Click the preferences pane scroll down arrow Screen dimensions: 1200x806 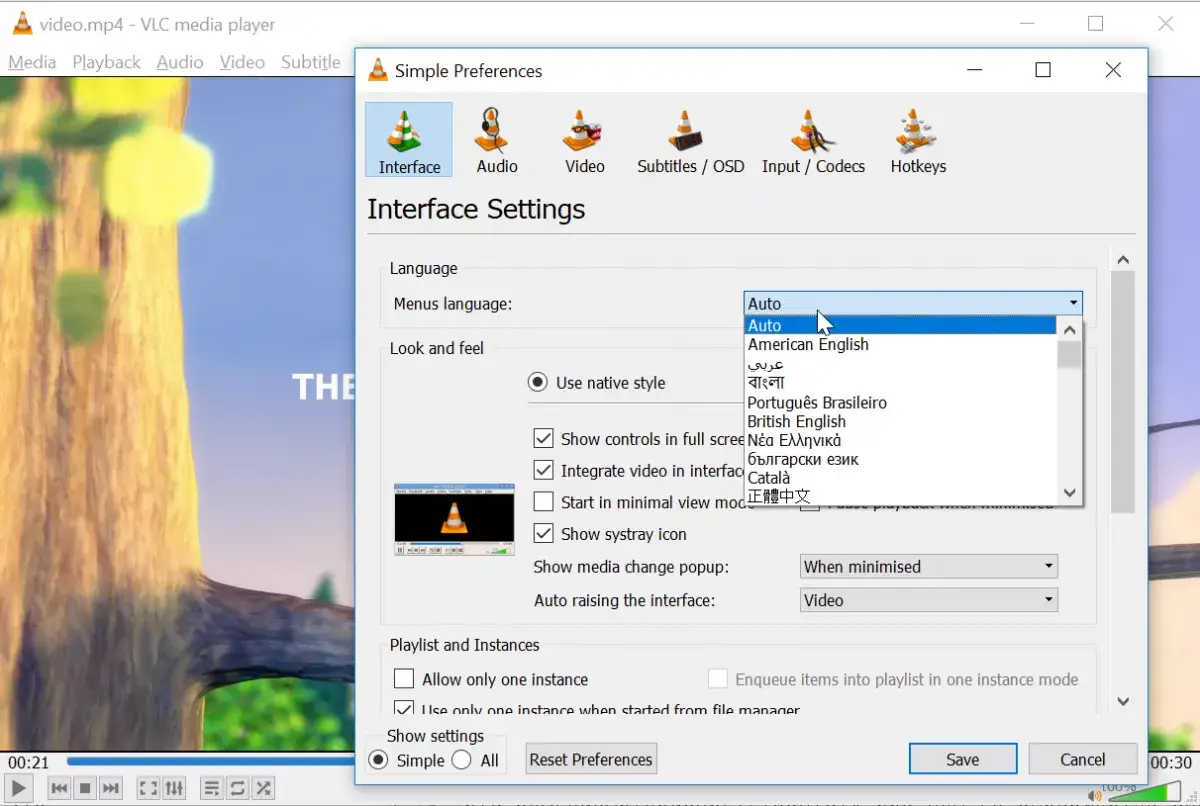(x=1123, y=702)
